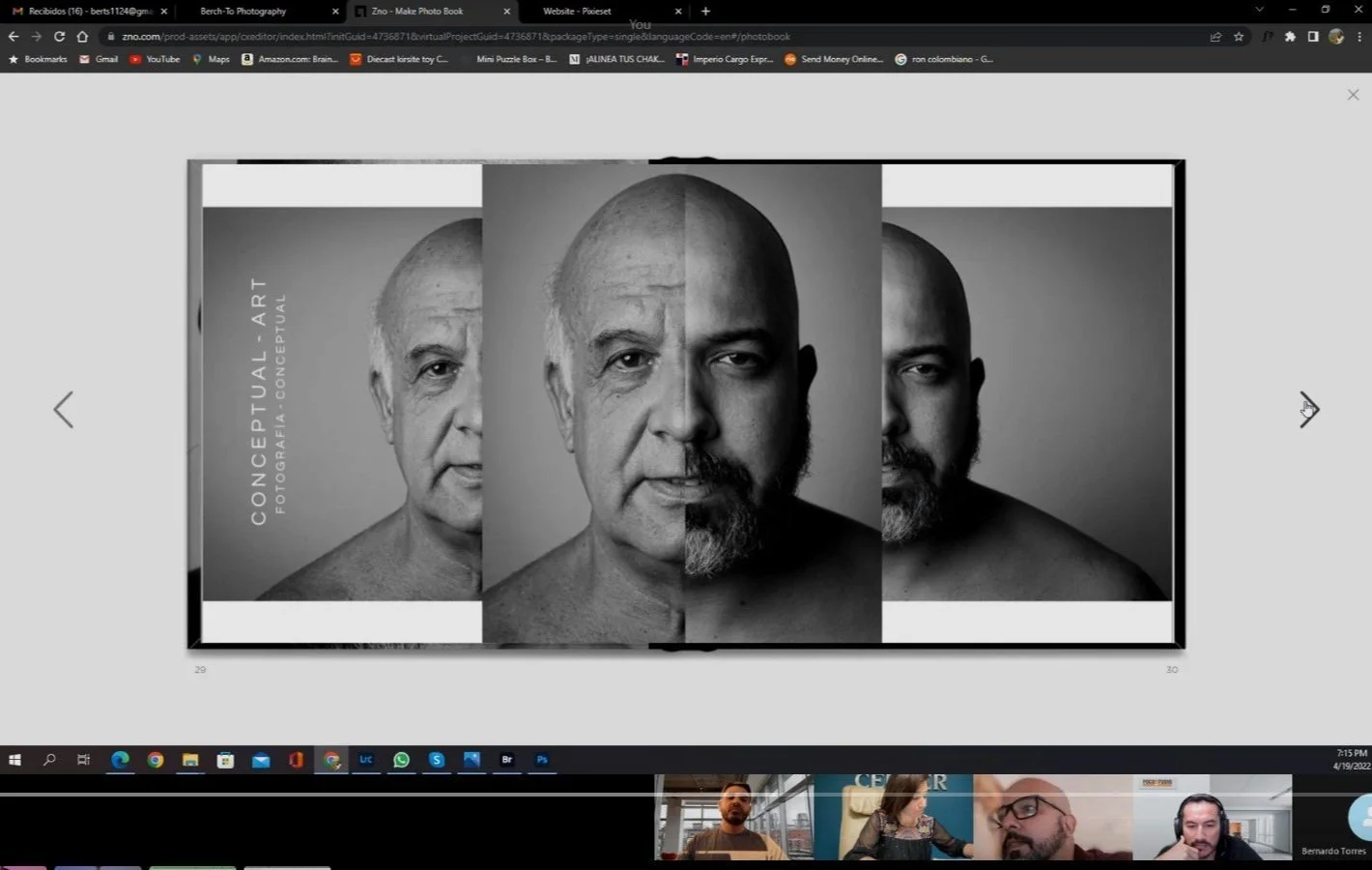The image size is (1372, 870).
Task: Click the browser home button
Action: tap(82, 37)
